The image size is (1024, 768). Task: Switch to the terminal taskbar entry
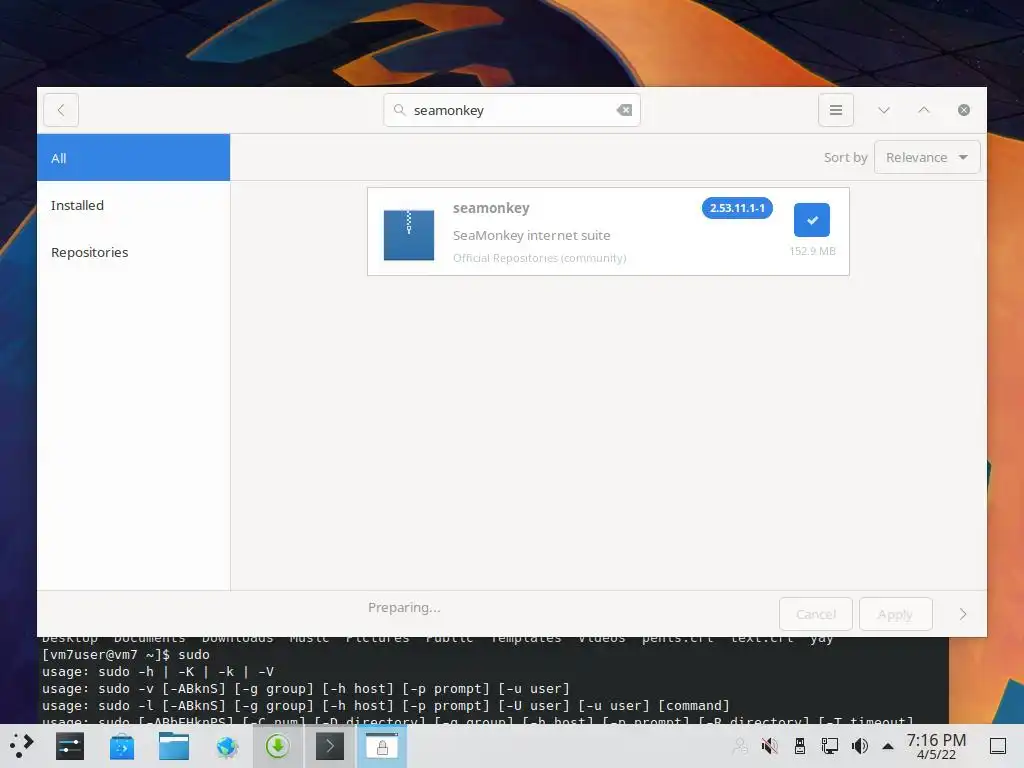[x=330, y=746]
